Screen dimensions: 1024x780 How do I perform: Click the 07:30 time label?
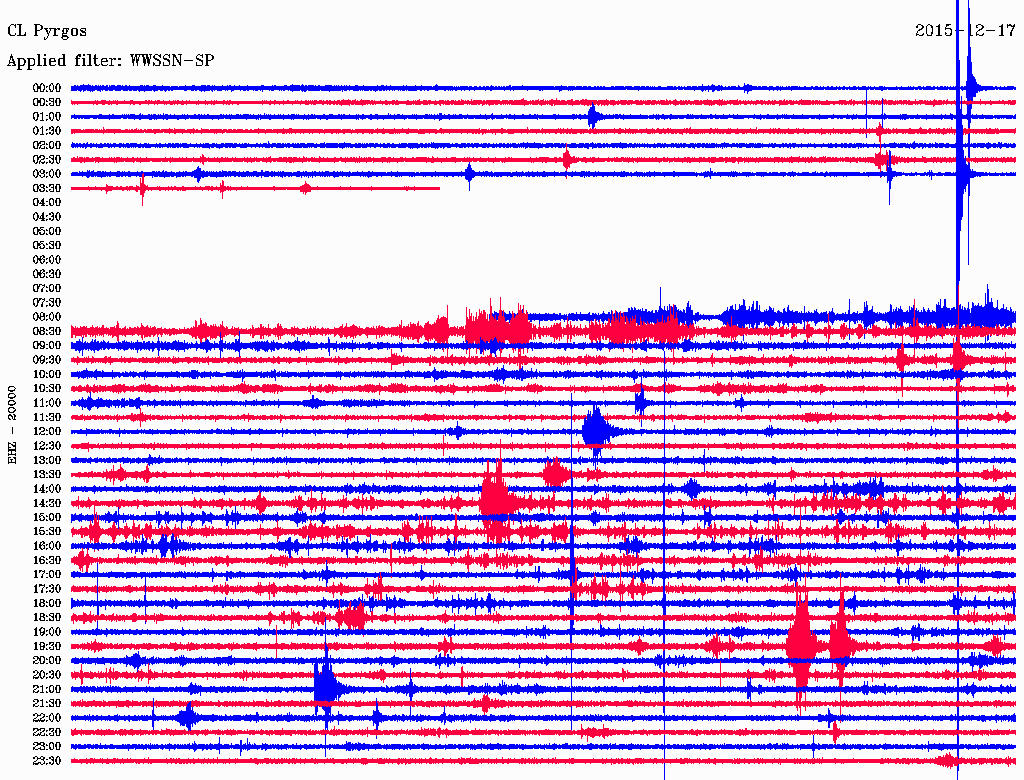point(47,302)
